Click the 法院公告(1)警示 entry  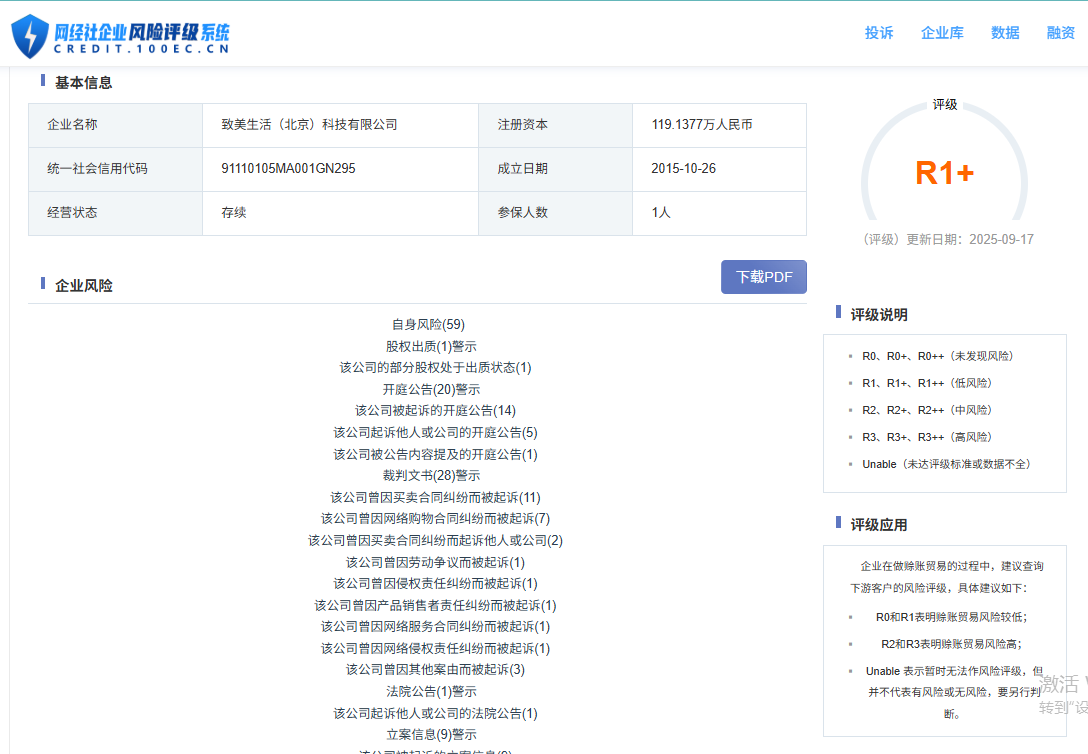point(431,692)
